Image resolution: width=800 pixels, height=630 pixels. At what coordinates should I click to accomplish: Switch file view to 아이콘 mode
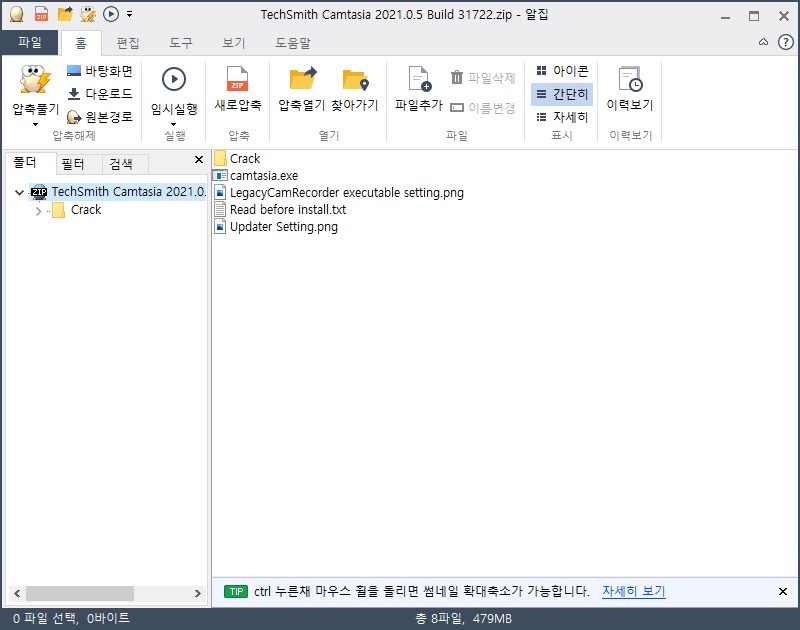click(562, 71)
